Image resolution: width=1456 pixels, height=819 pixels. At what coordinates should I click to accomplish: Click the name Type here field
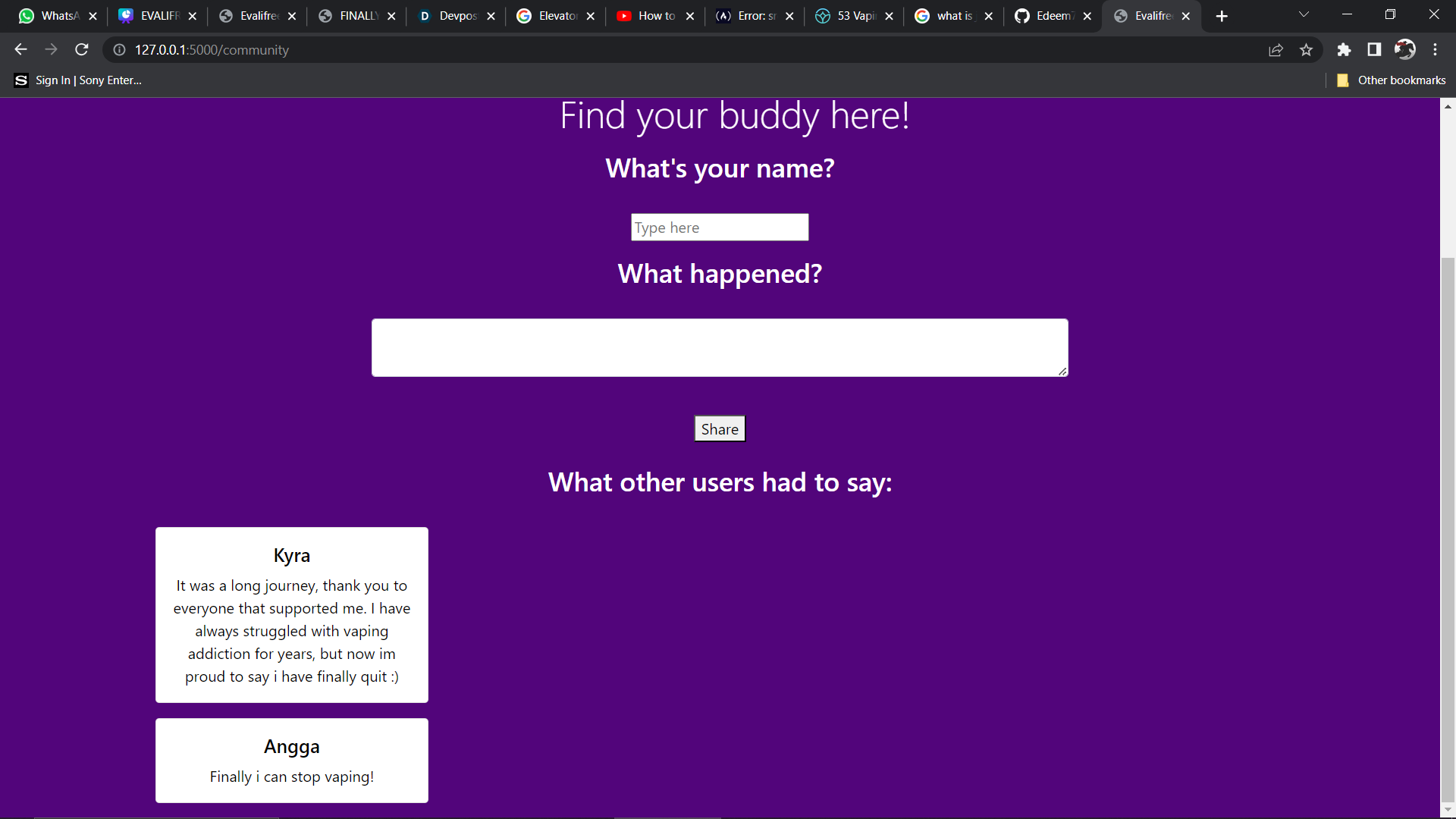pos(719,227)
